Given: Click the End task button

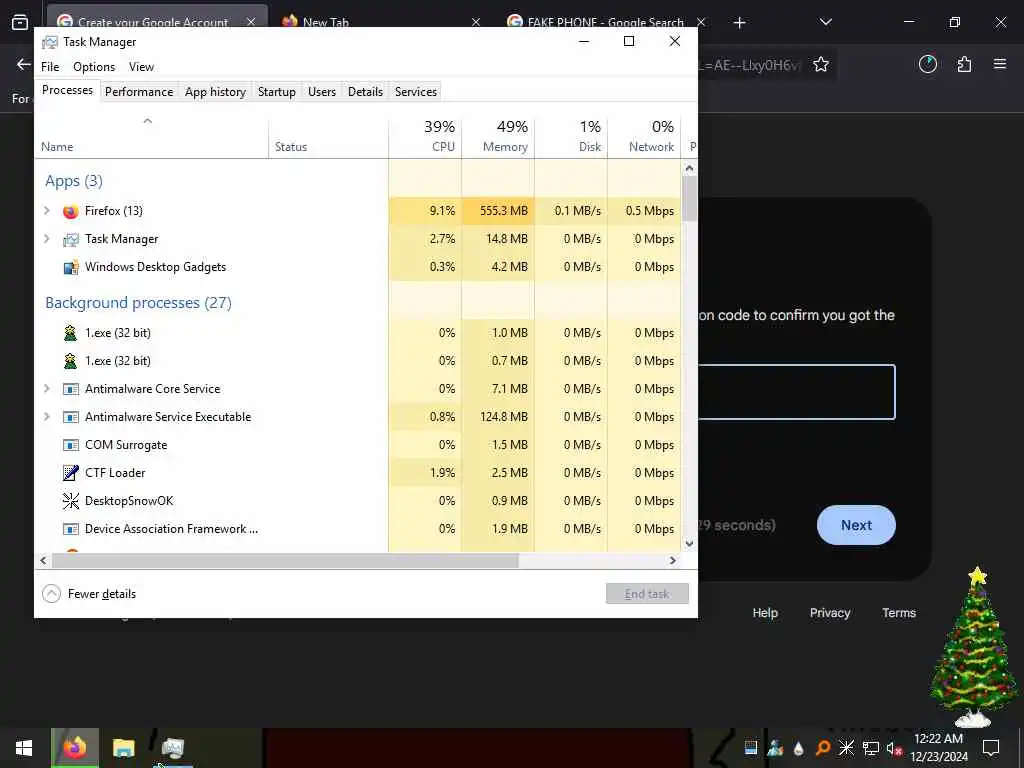Looking at the screenshot, I should (647, 594).
